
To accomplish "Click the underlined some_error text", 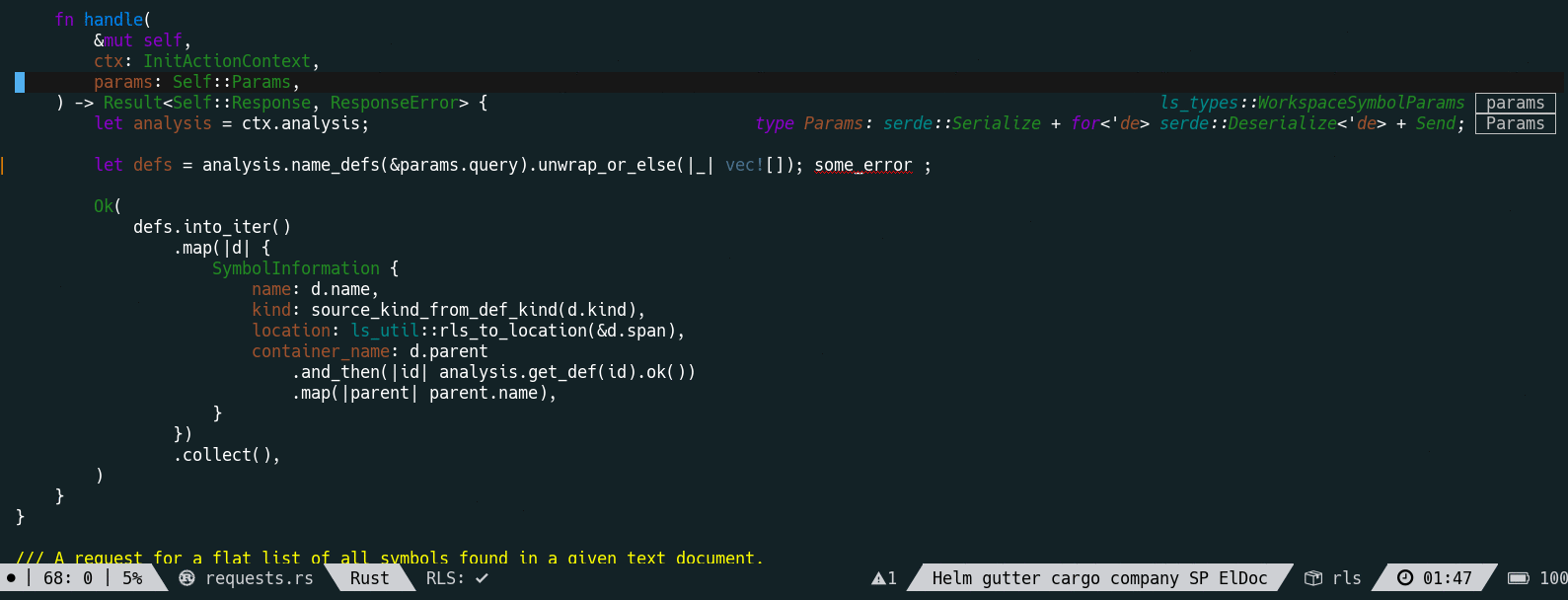I will coord(863,165).
